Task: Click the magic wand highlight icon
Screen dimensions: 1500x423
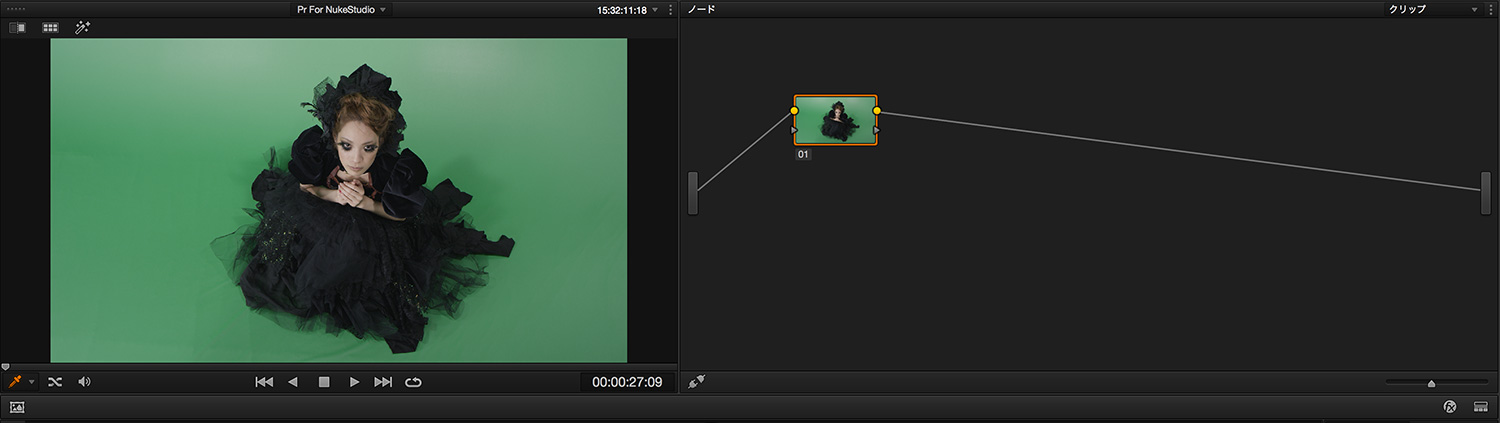Action: (83, 28)
